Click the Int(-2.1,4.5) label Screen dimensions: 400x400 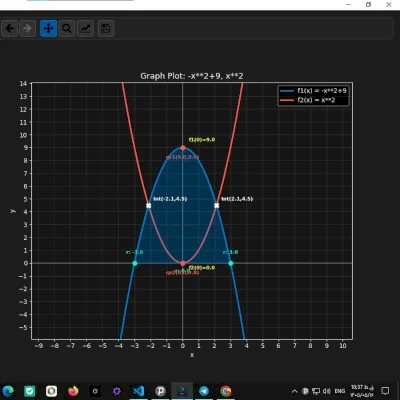tap(170, 199)
